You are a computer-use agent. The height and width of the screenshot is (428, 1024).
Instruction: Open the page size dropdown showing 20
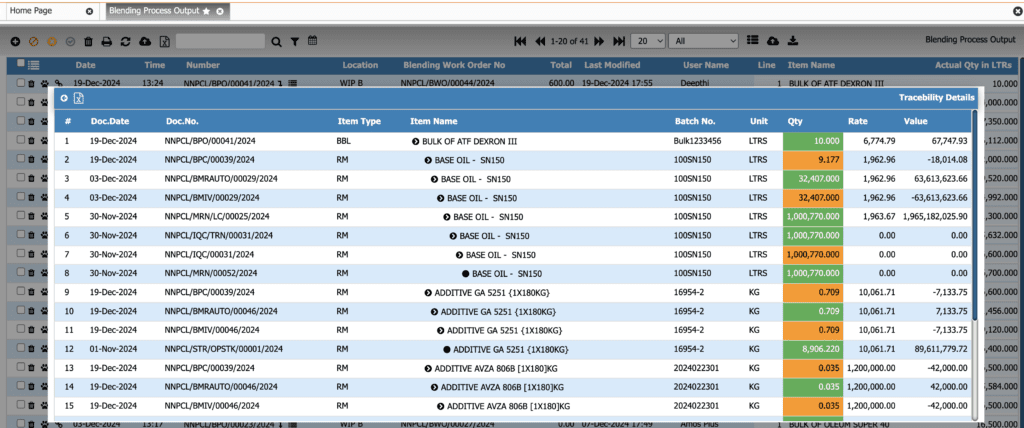click(x=650, y=41)
